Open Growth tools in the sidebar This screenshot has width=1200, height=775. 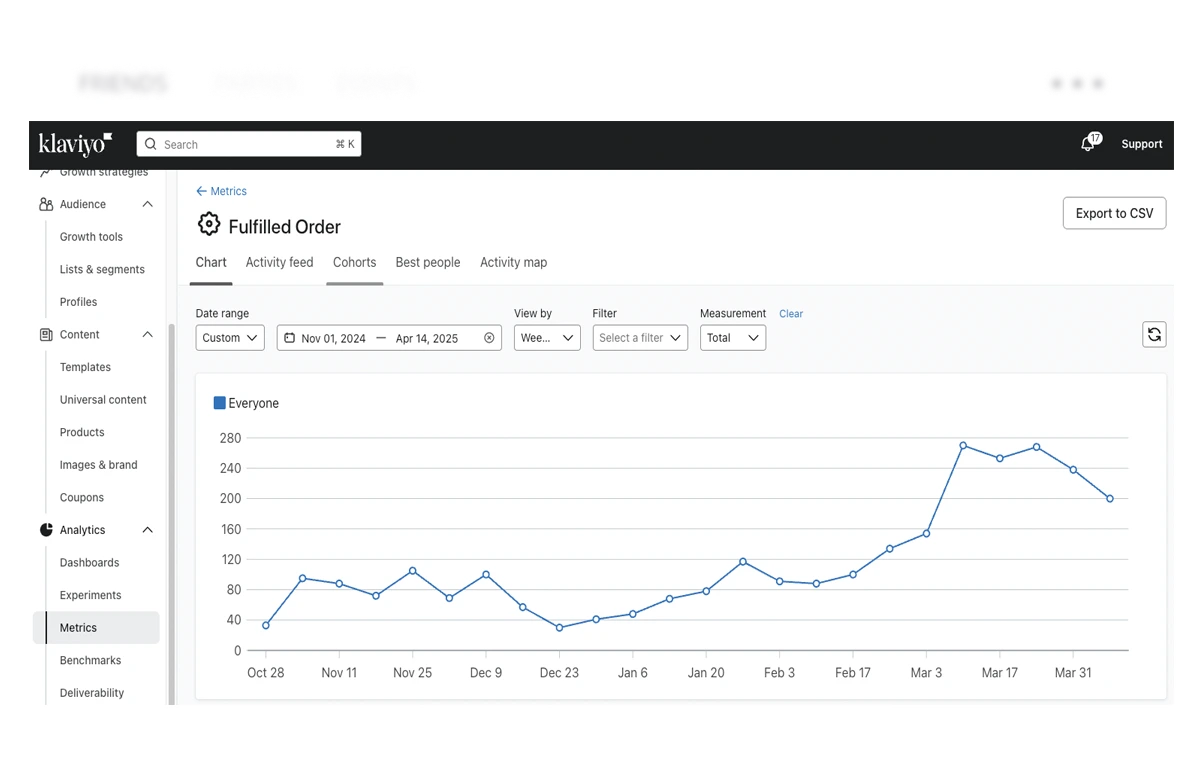pyautogui.click(x=91, y=237)
